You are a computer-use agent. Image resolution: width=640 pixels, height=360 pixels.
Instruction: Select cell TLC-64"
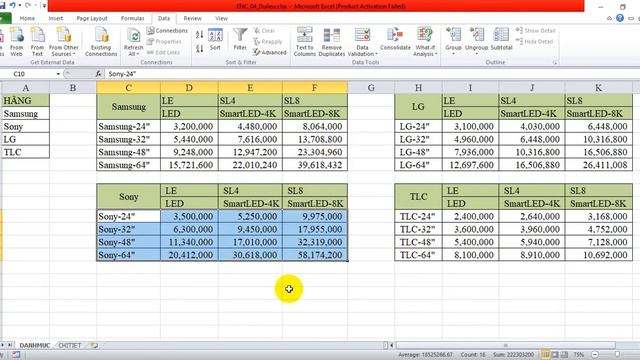pyautogui.click(x=418, y=255)
